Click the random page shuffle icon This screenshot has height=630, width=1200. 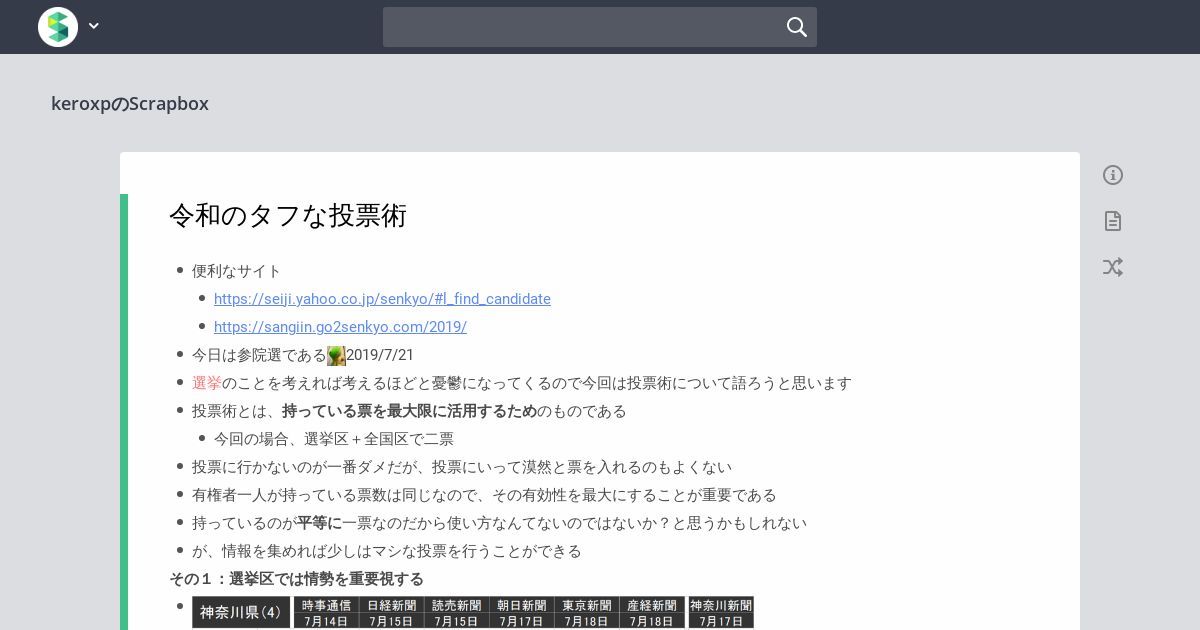pyautogui.click(x=1113, y=267)
